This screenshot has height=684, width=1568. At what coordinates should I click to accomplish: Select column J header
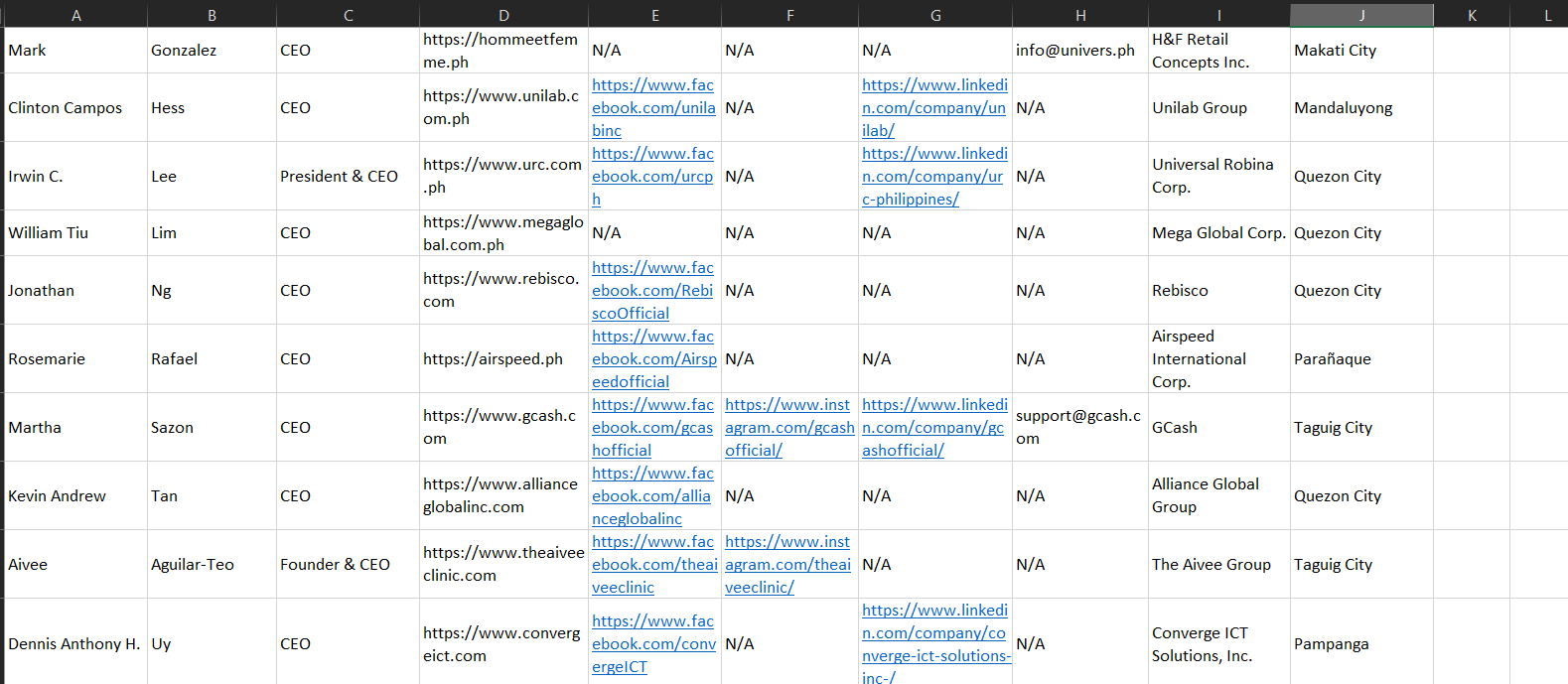tap(1361, 15)
